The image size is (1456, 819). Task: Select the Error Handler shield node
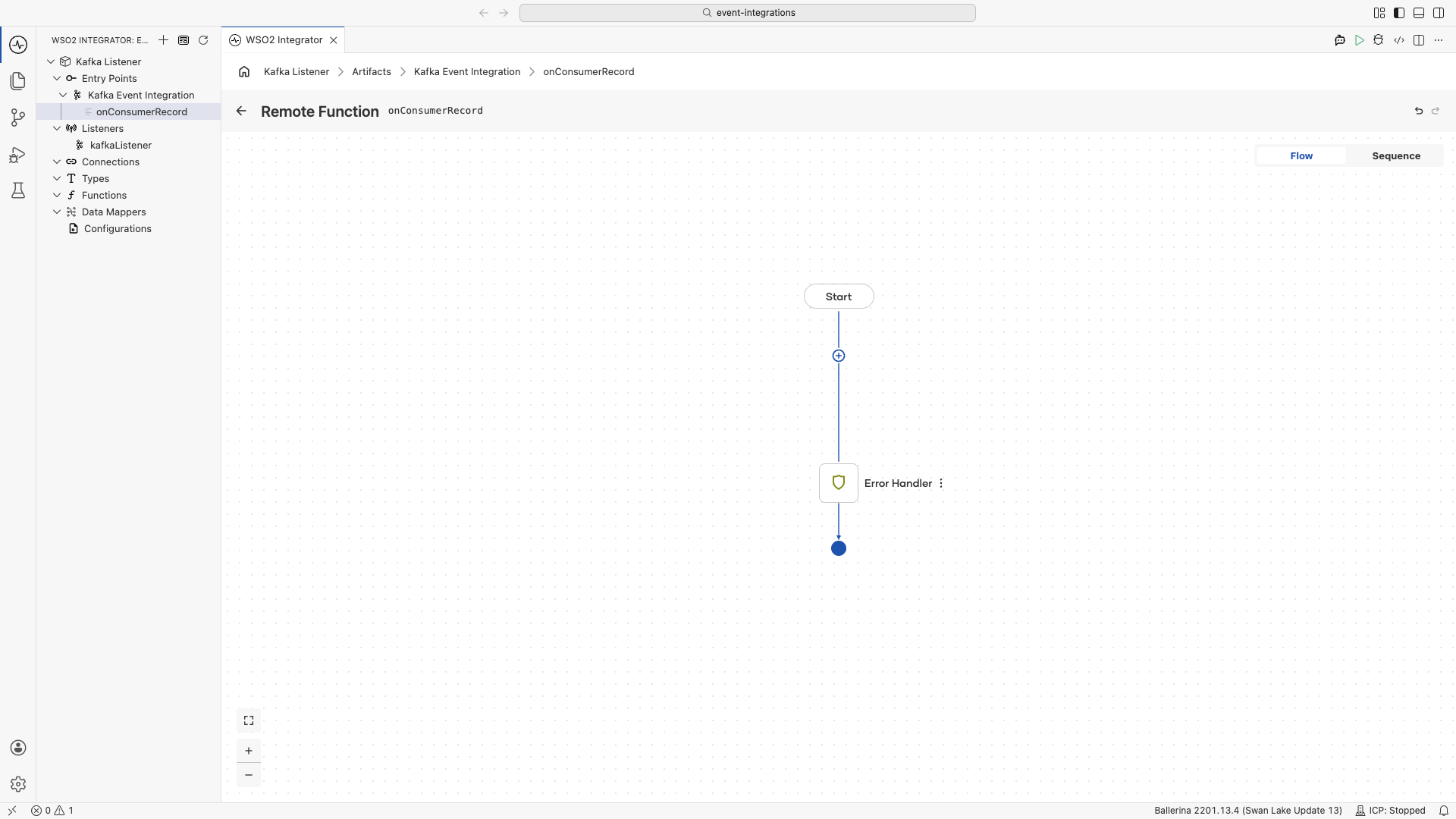[x=839, y=483]
